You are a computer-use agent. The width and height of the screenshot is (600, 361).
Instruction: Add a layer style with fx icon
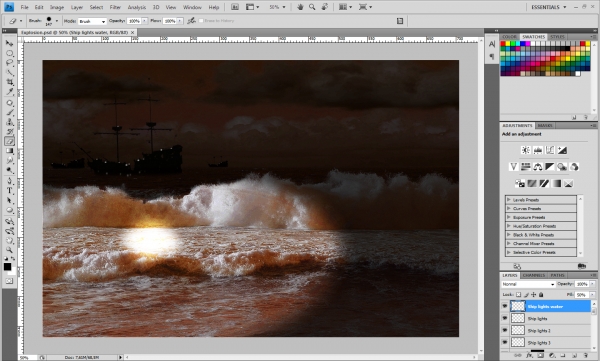coord(529,356)
